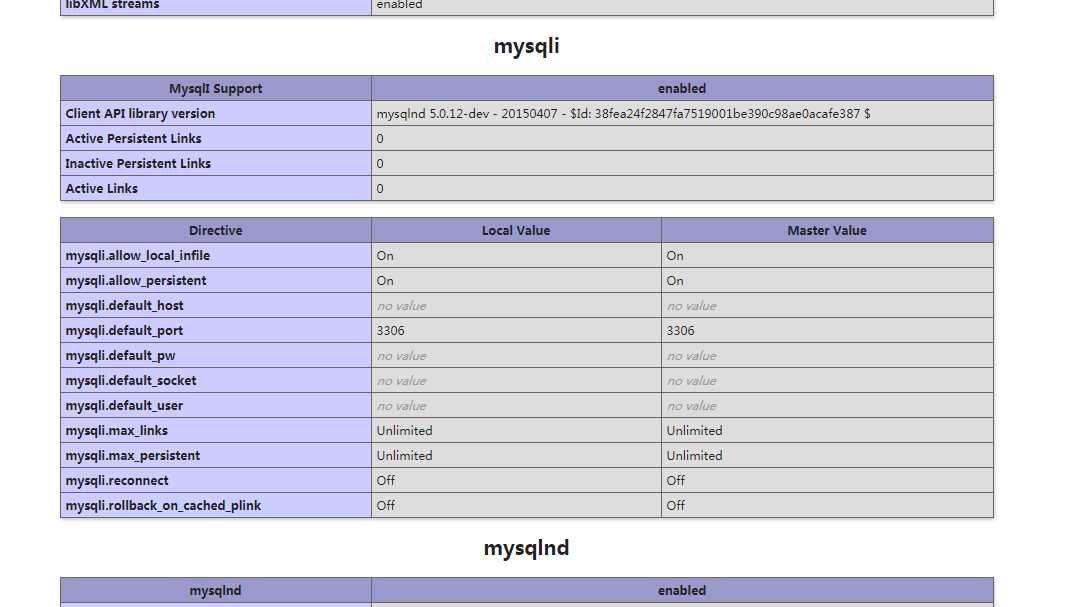This screenshot has height=607, width=1091.
Task: Select the mysqli.default_host directive
Action: click(x=125, y=306)
